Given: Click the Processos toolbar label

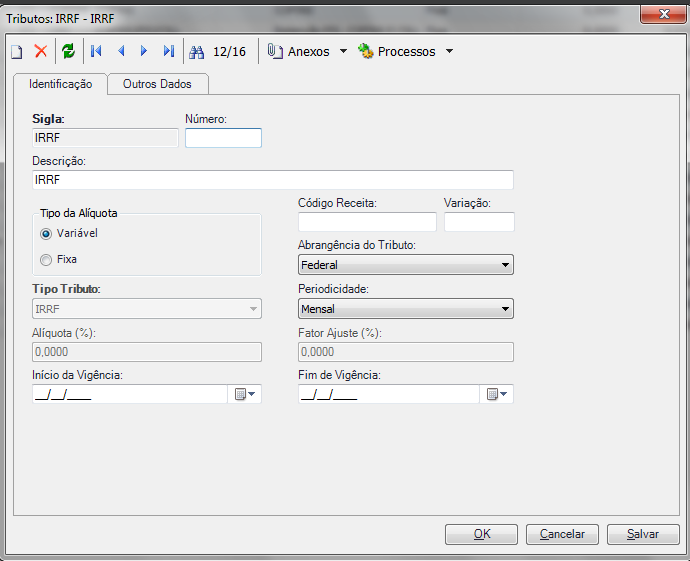Looking at the screenshot, I should coord(406,51).
